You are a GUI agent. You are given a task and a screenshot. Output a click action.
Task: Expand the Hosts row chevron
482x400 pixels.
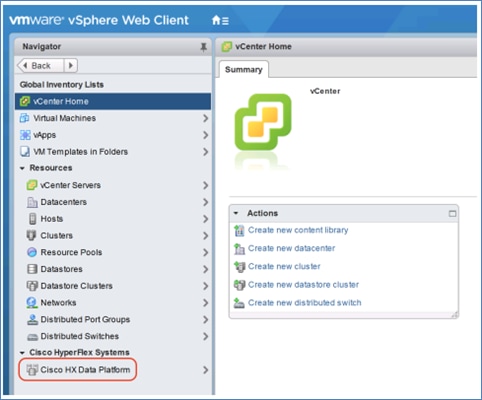206,219
